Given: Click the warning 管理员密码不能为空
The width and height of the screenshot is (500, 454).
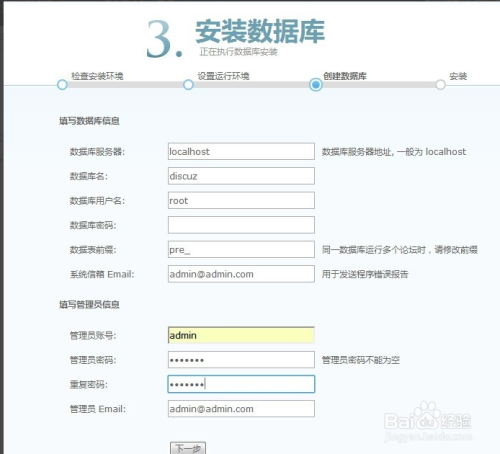Looking at the screenshot, I should point(361,360).
